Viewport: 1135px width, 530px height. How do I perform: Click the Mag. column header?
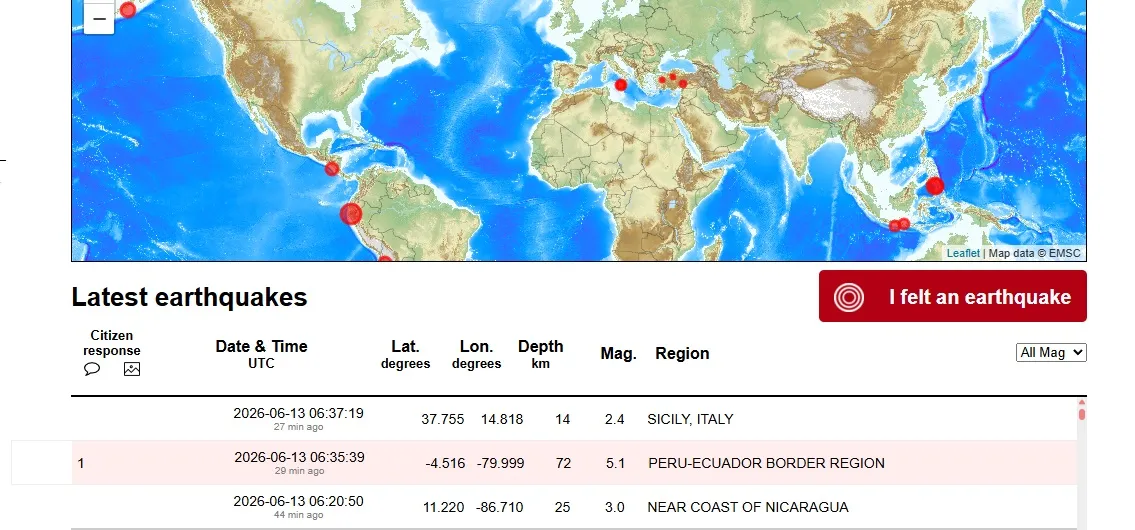(618, 354)
